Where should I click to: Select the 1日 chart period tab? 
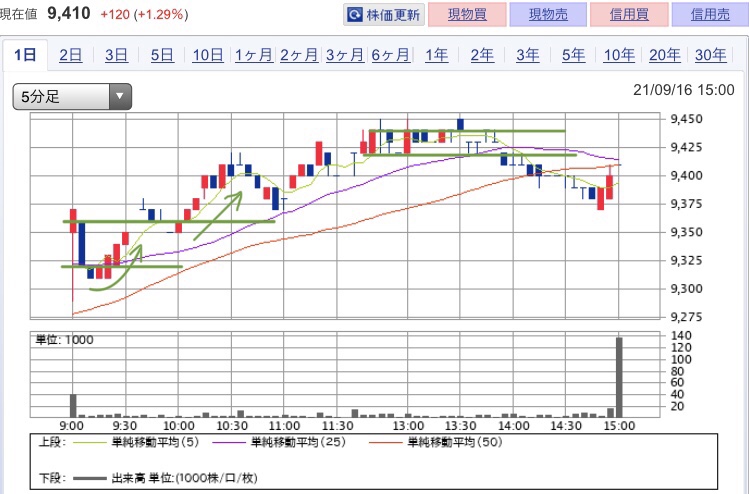point(25,55)
